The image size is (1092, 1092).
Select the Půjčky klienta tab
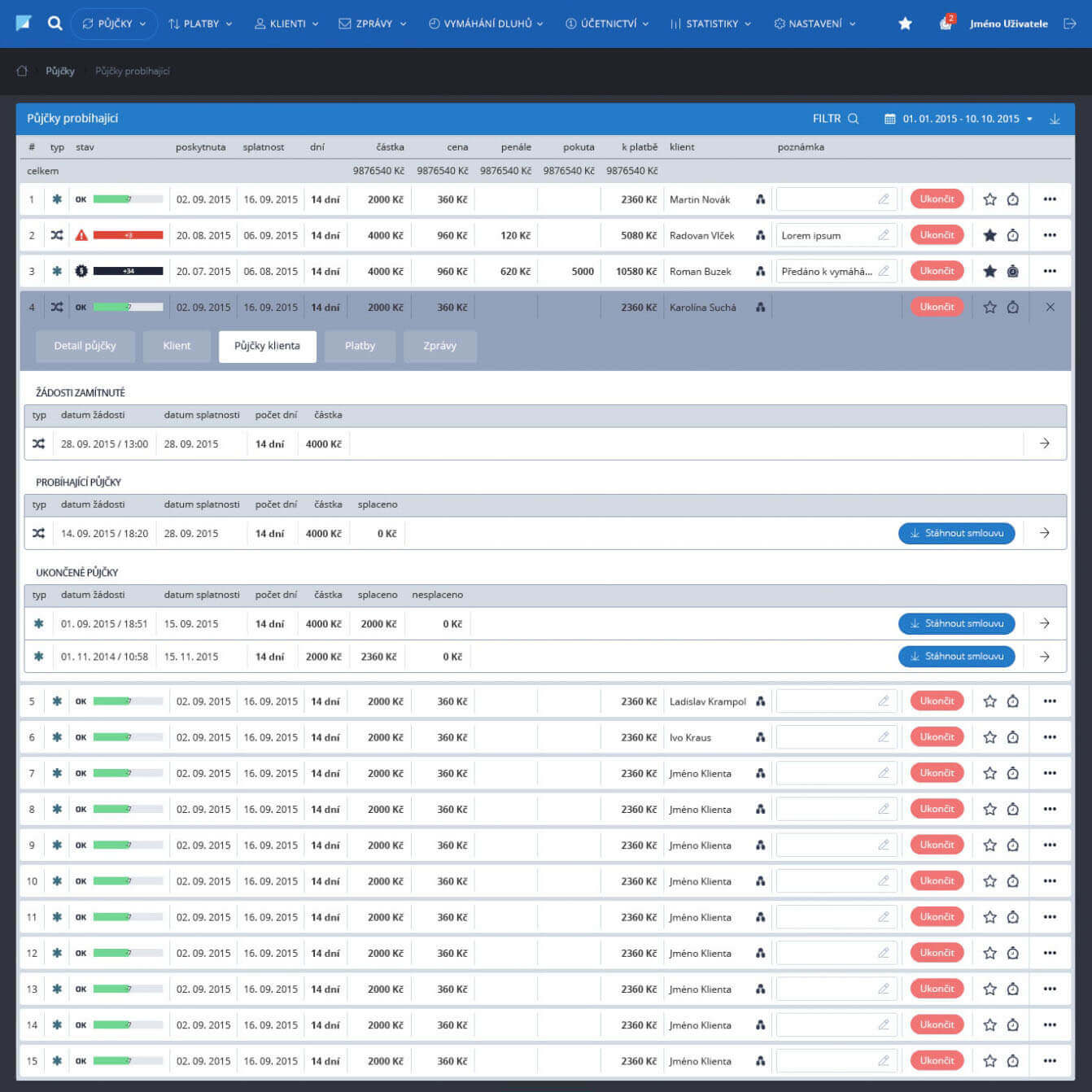pyautogui.click(x=267, y=346)
